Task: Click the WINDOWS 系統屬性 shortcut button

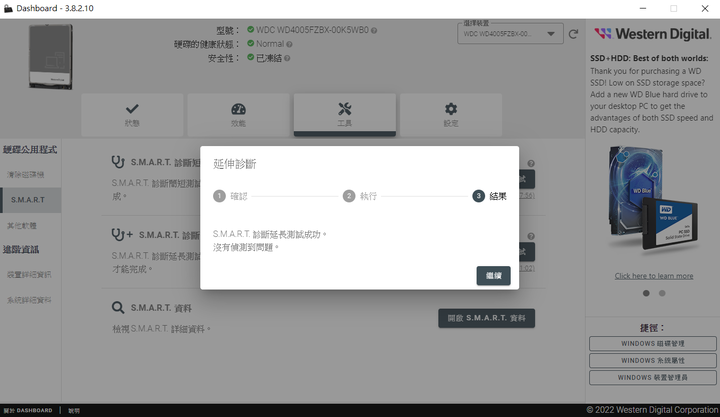Action: coord(652,361)
